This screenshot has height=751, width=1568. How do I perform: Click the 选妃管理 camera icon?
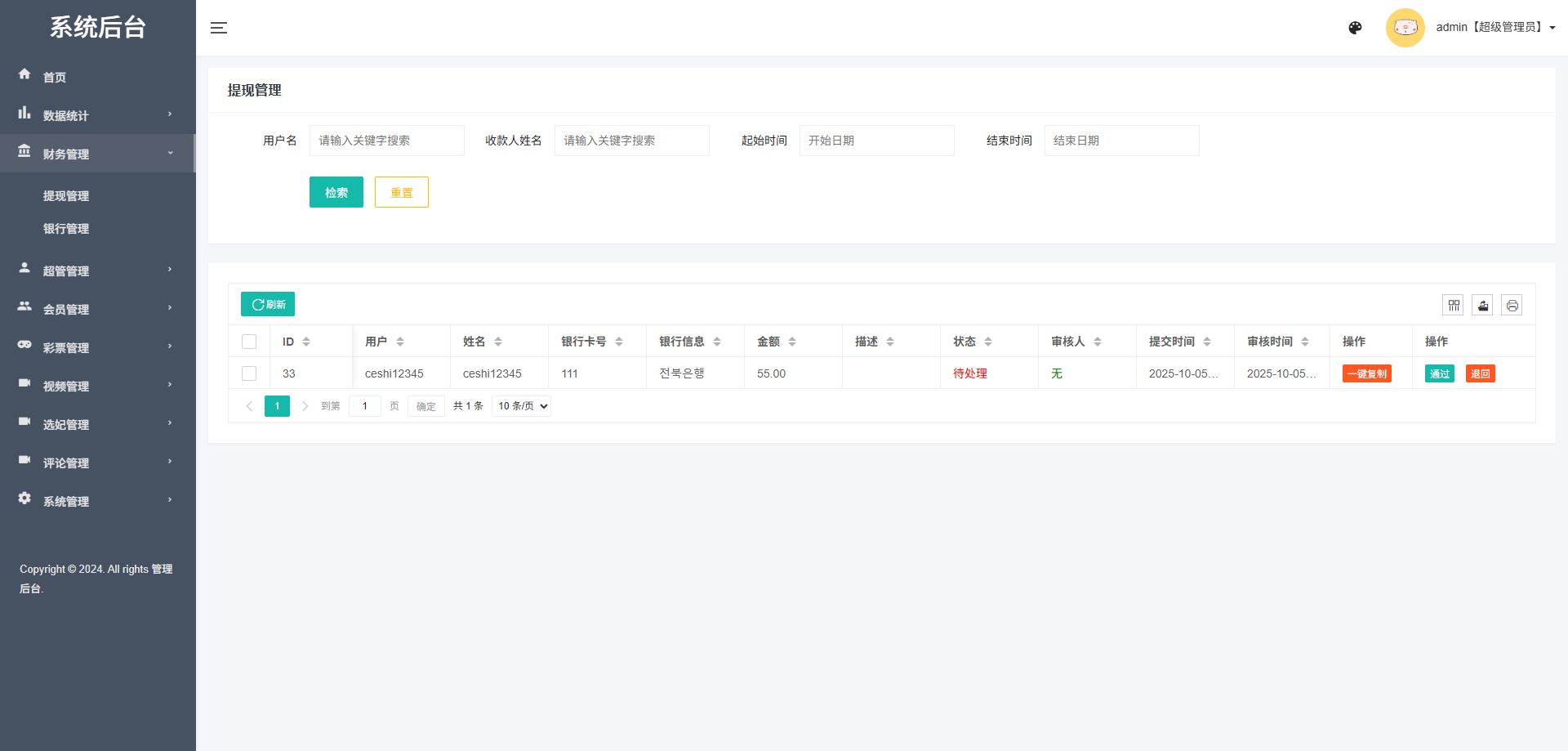point(24,421)
